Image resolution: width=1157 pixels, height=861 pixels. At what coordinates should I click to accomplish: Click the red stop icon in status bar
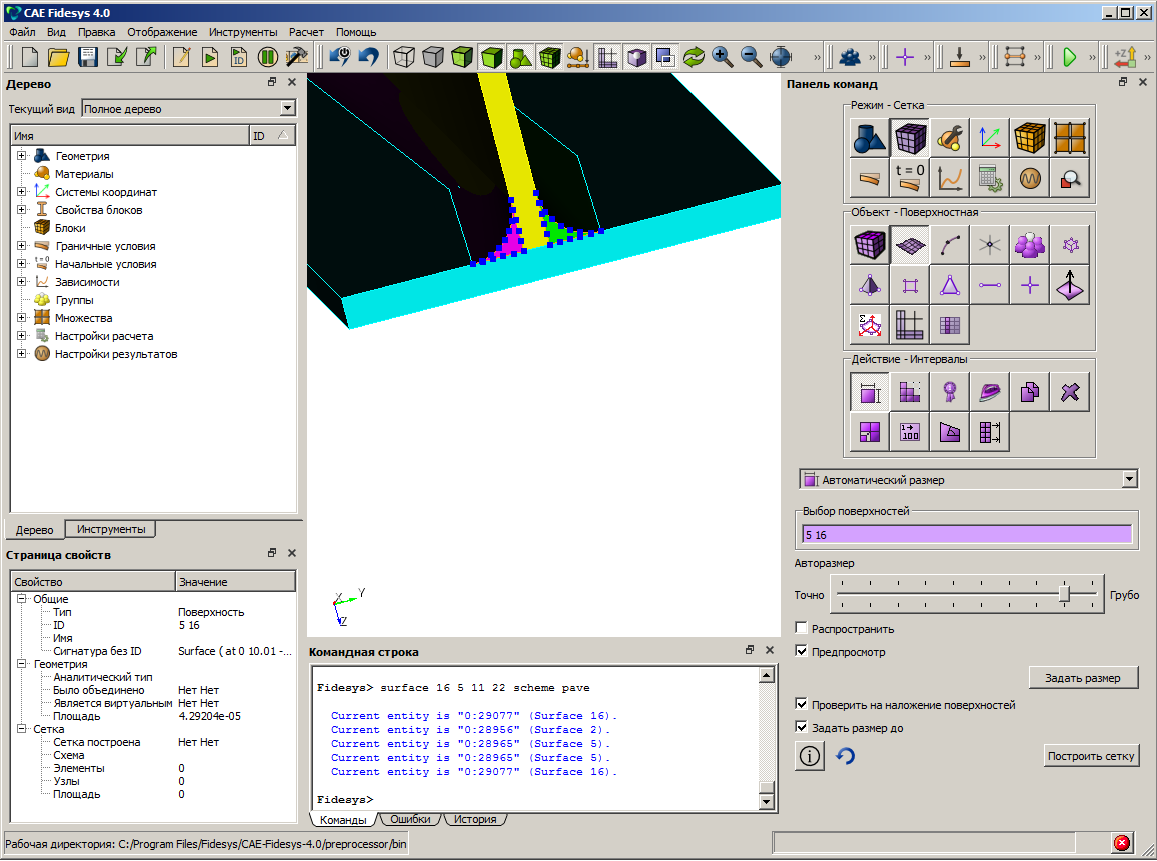1122,843
